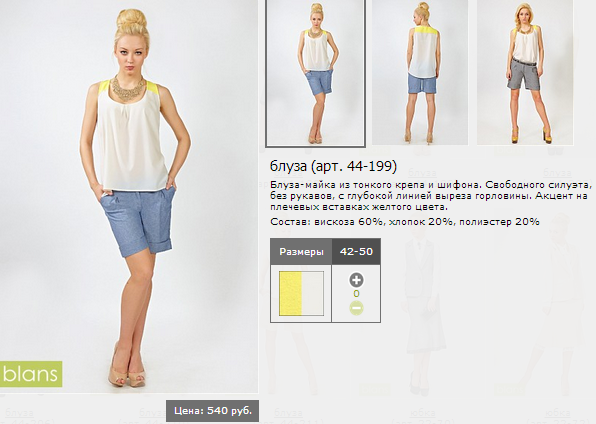Click the Цена: 540 руб. price label

coord(212,411)
